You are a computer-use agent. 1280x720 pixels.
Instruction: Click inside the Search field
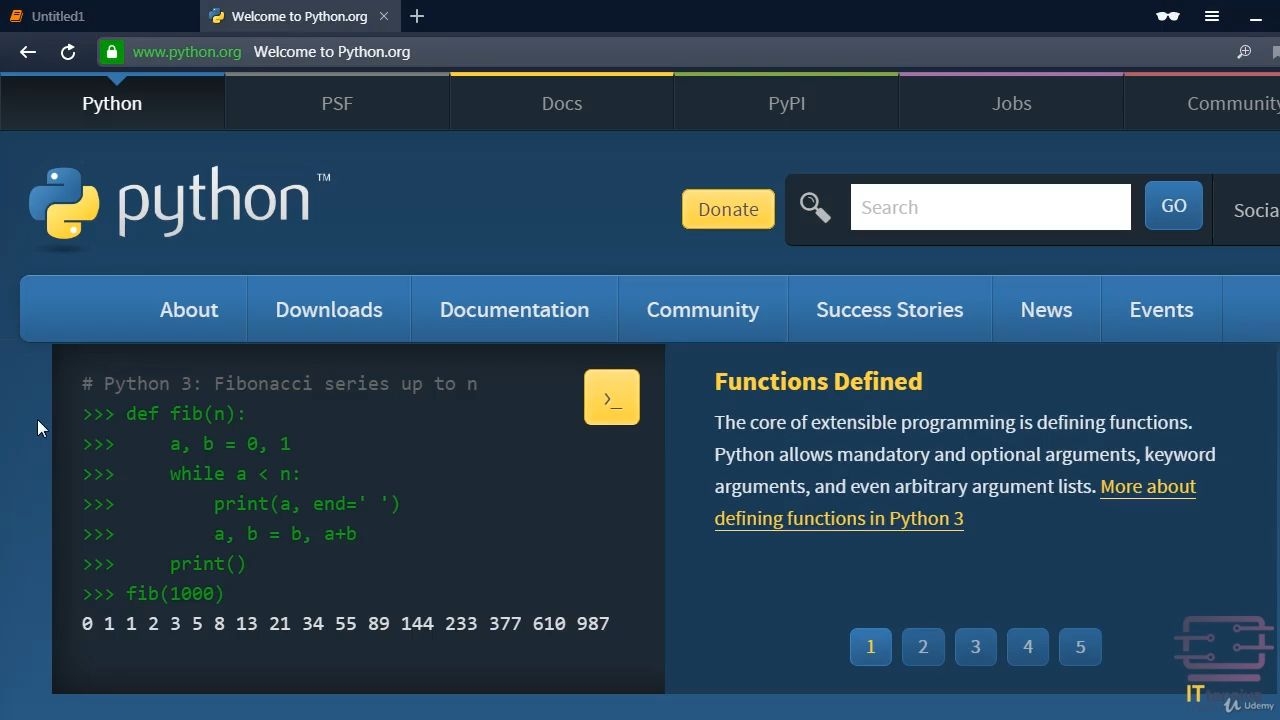[991, 207]
